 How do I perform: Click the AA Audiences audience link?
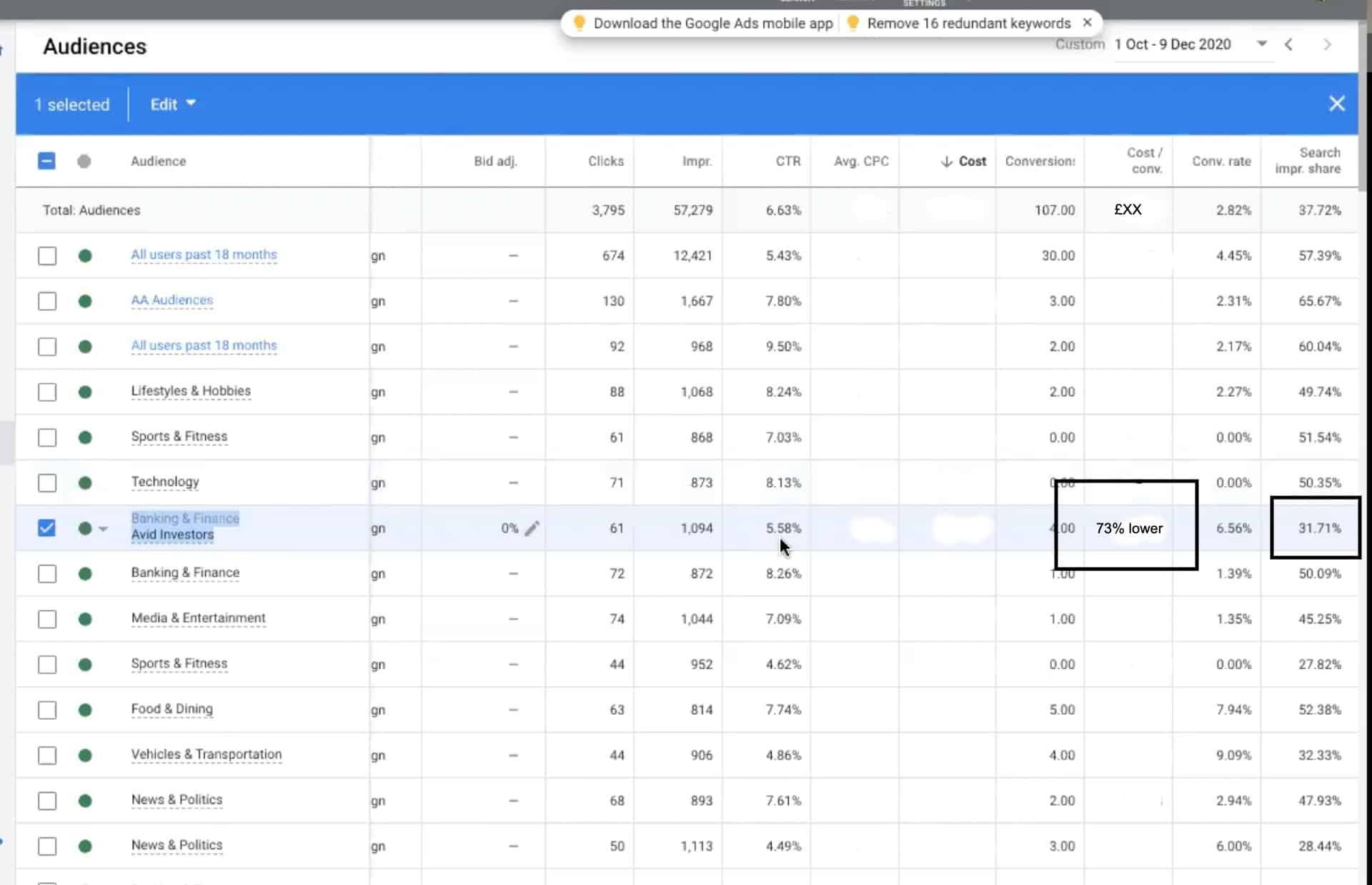click(172, 299)
